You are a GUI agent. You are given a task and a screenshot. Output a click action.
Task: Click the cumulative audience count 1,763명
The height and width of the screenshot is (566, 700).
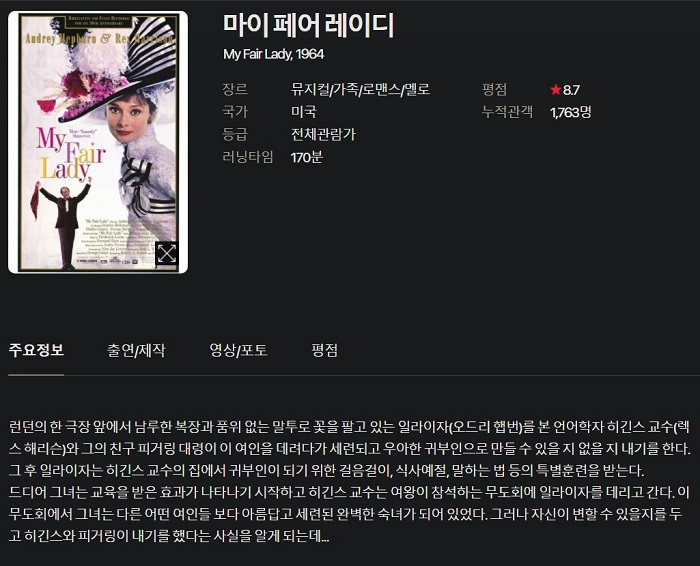(571, 112)
